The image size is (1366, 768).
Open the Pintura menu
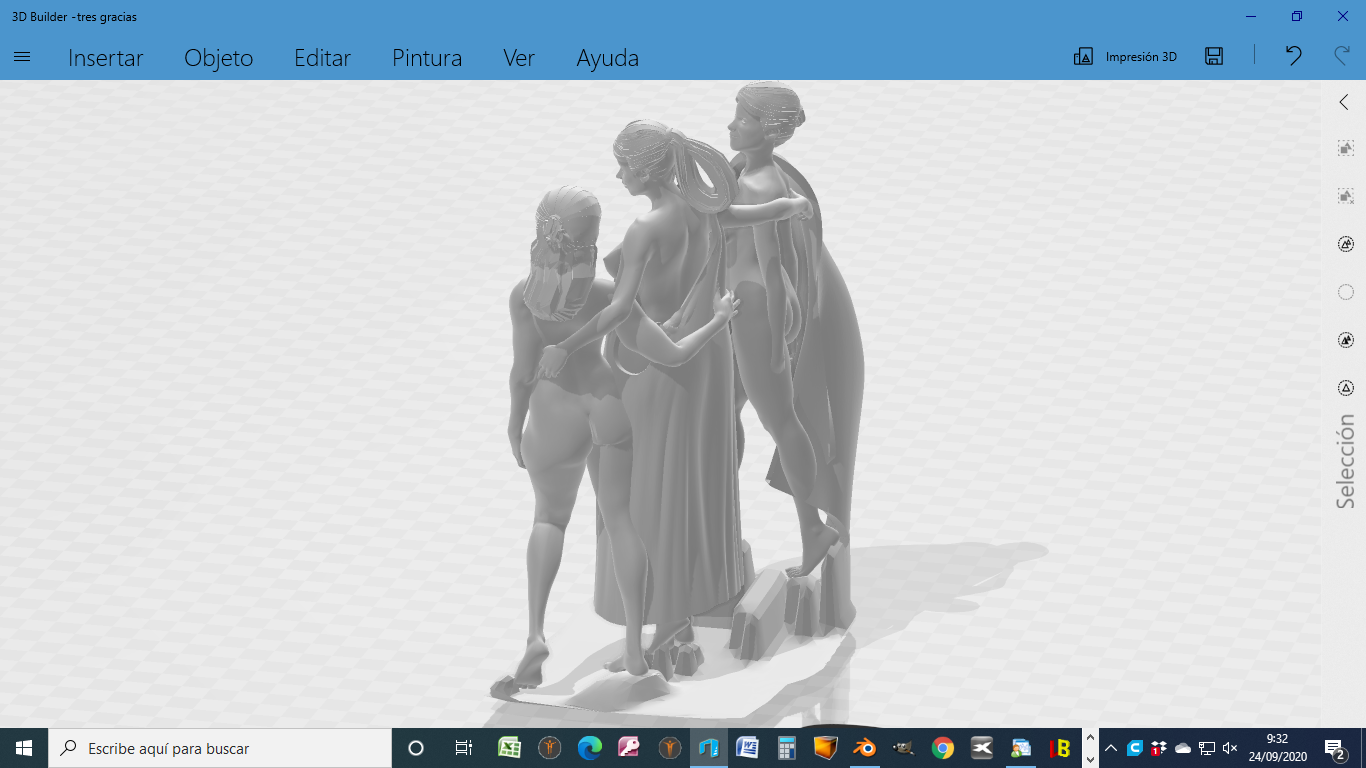[x=427, y=58]
